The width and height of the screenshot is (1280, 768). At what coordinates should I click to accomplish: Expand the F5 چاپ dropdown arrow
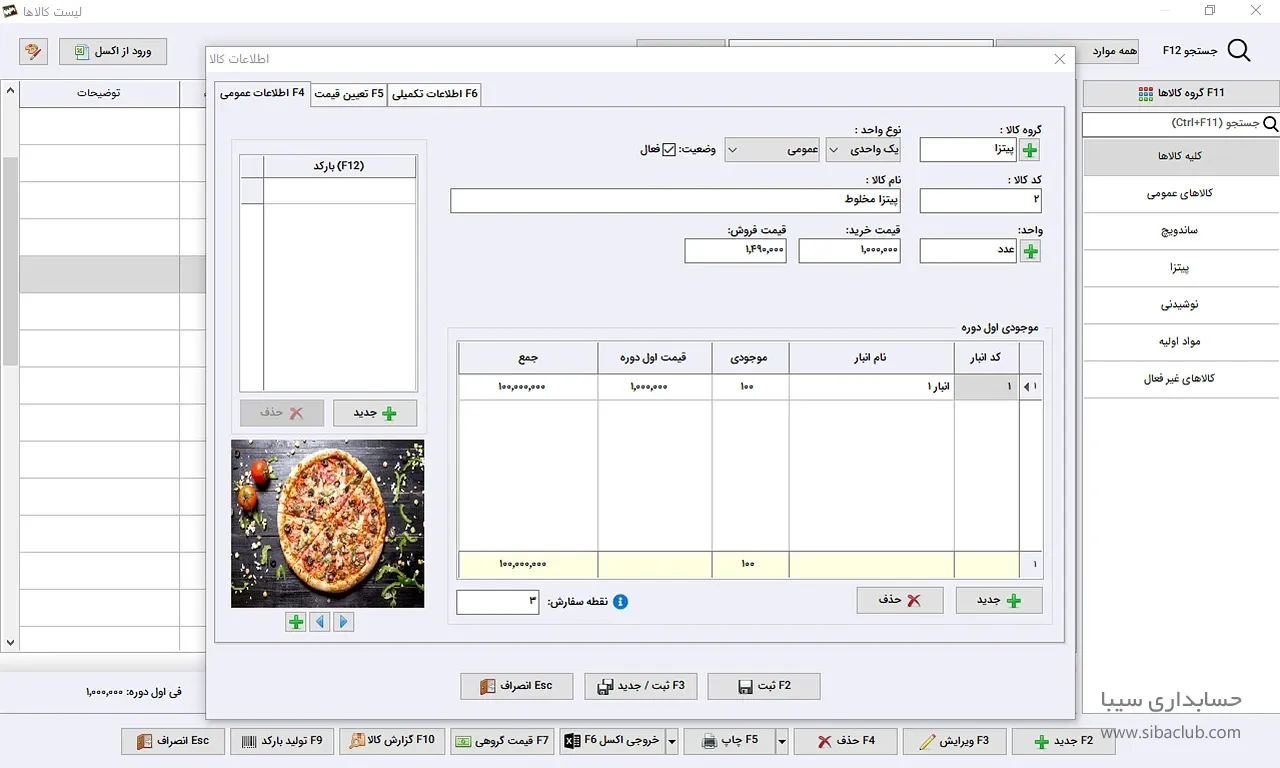(x=782, y=741)
